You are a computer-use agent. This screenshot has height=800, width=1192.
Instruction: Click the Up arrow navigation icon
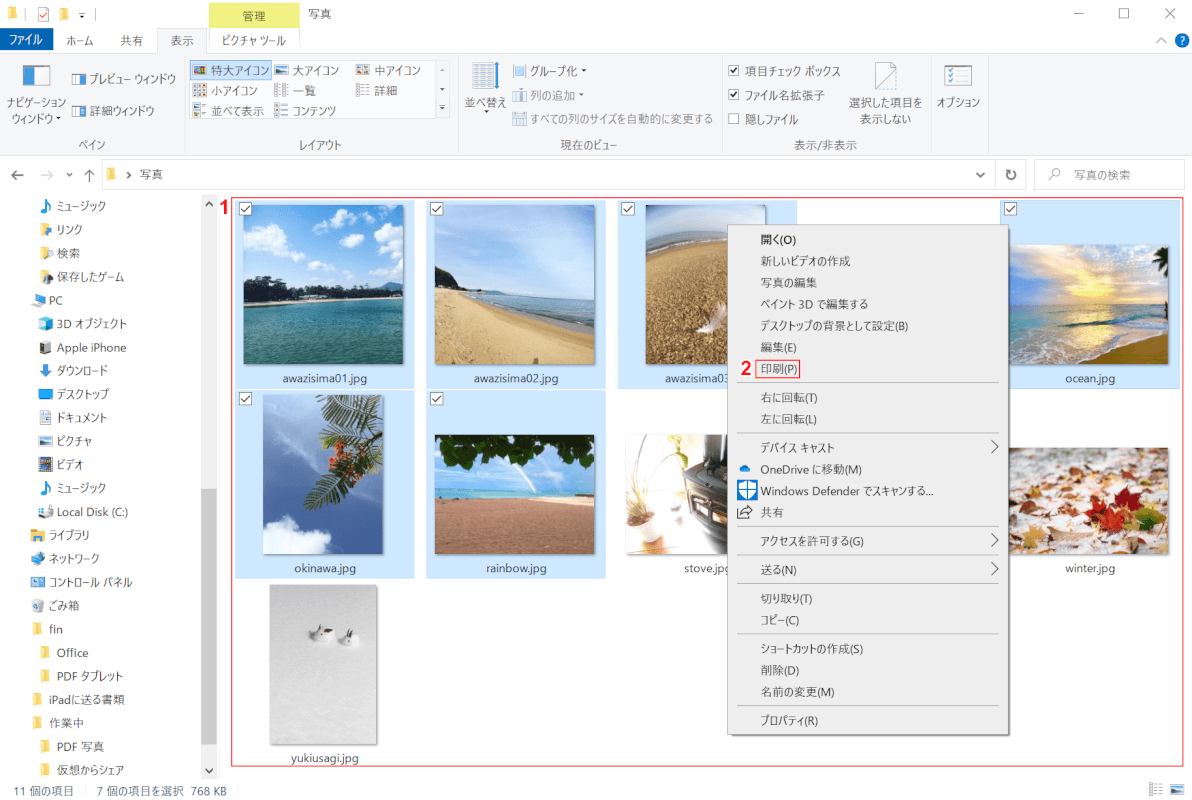(90, 175)
